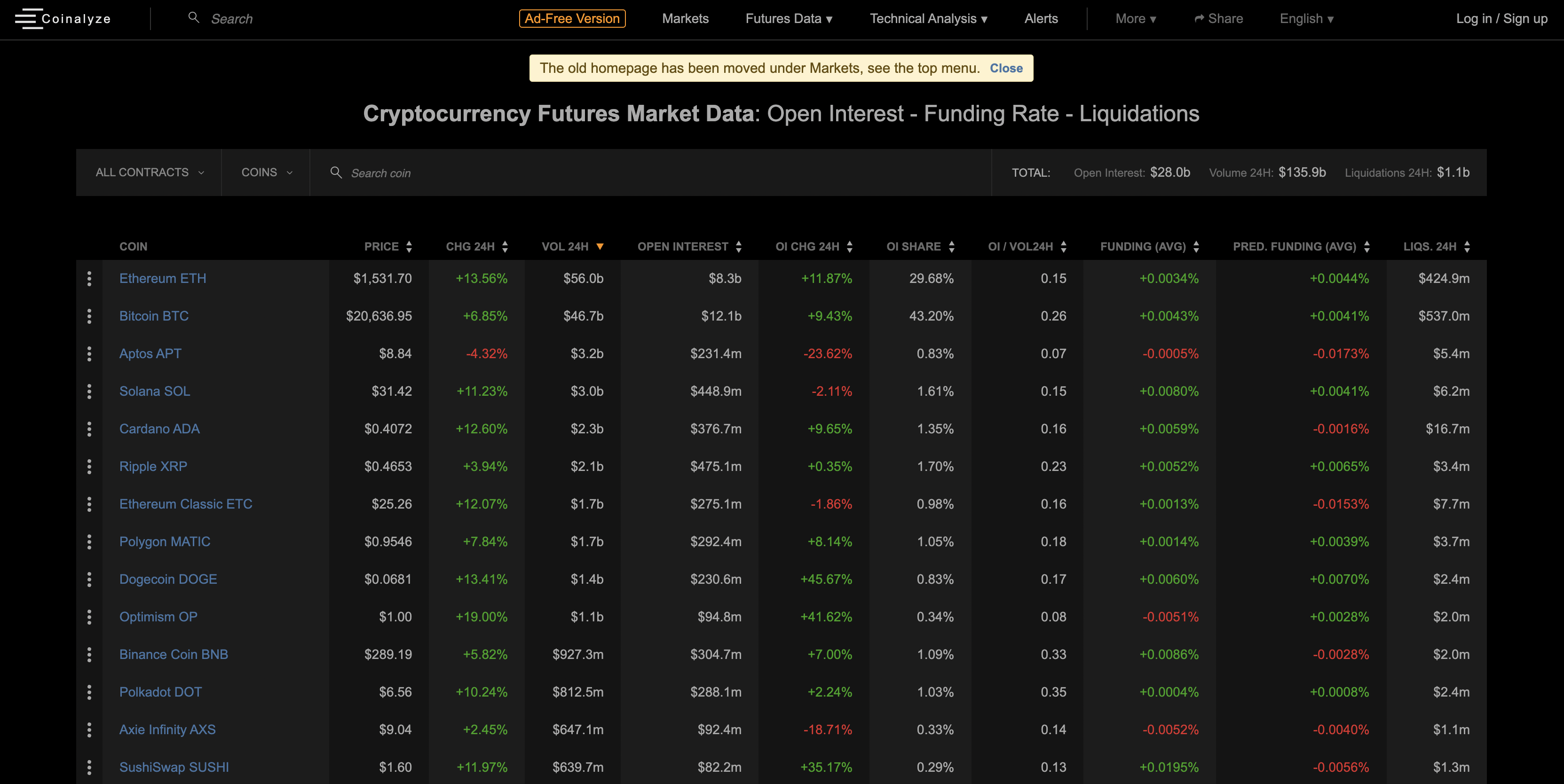Open the Technical Analysis menu

coord(928,19)
